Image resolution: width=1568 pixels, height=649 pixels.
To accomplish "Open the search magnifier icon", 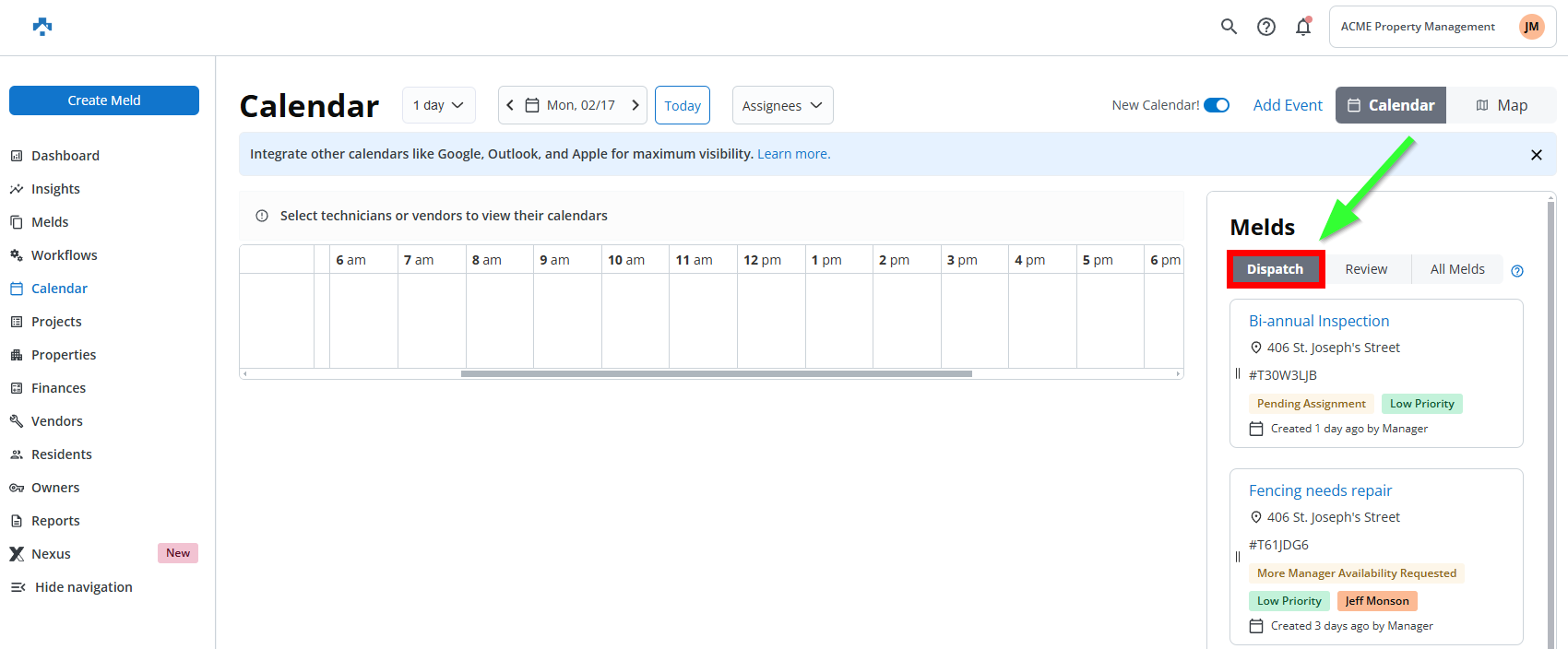I will click(1229, 27).
